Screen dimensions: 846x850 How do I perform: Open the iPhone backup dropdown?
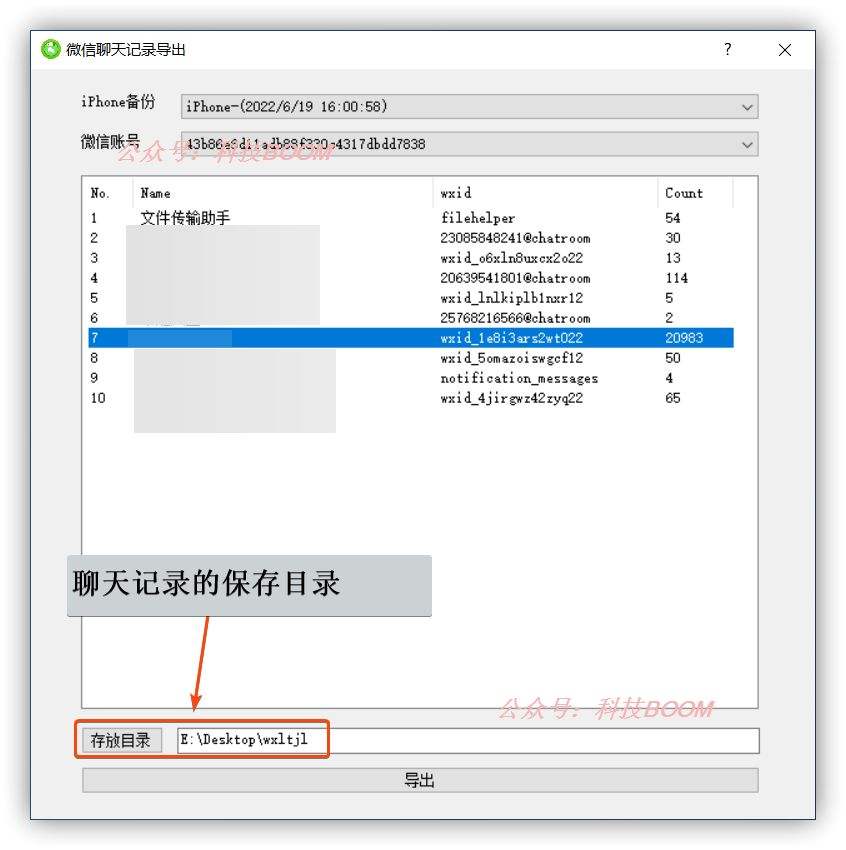coord(469,106)
